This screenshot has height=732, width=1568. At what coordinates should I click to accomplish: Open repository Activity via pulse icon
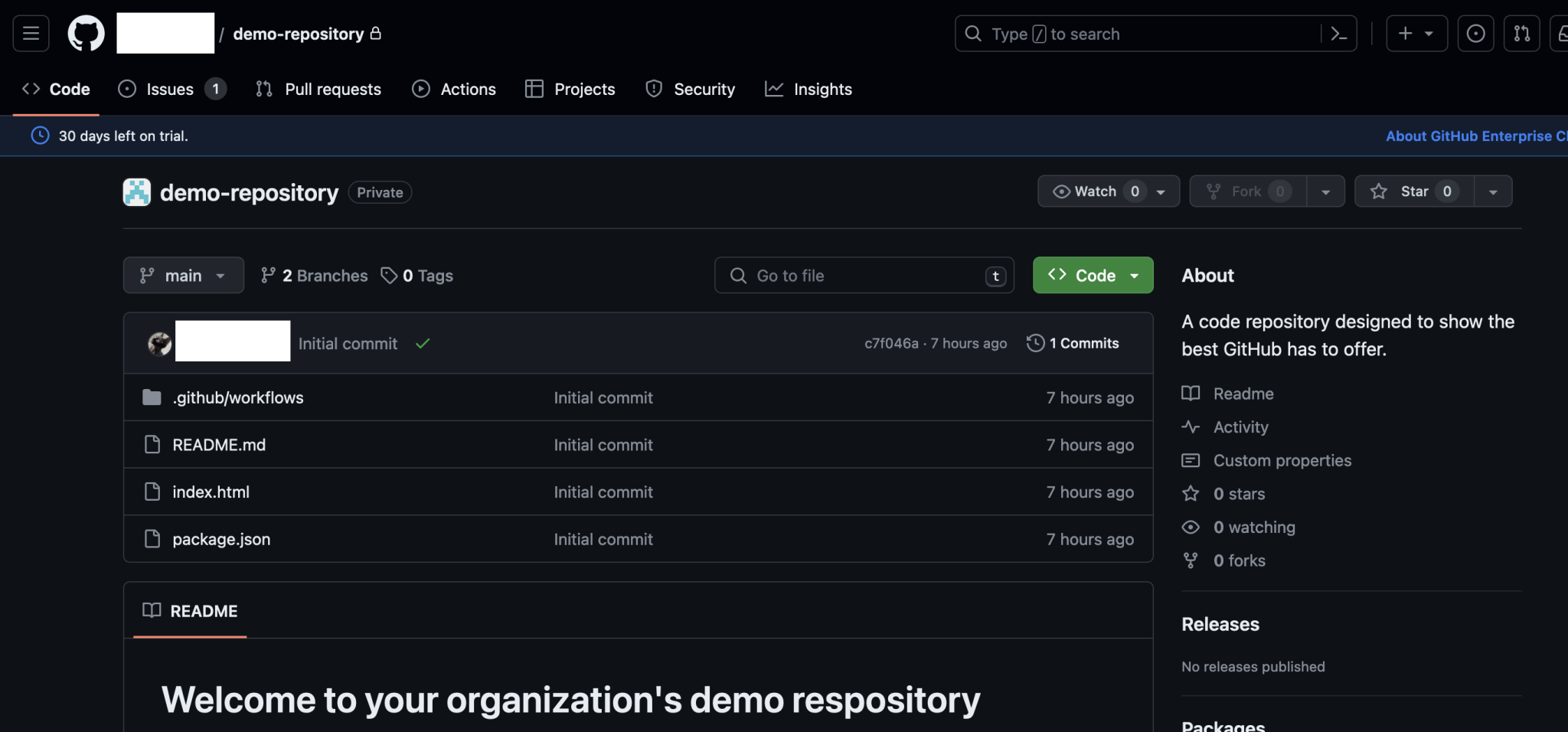1191,426
